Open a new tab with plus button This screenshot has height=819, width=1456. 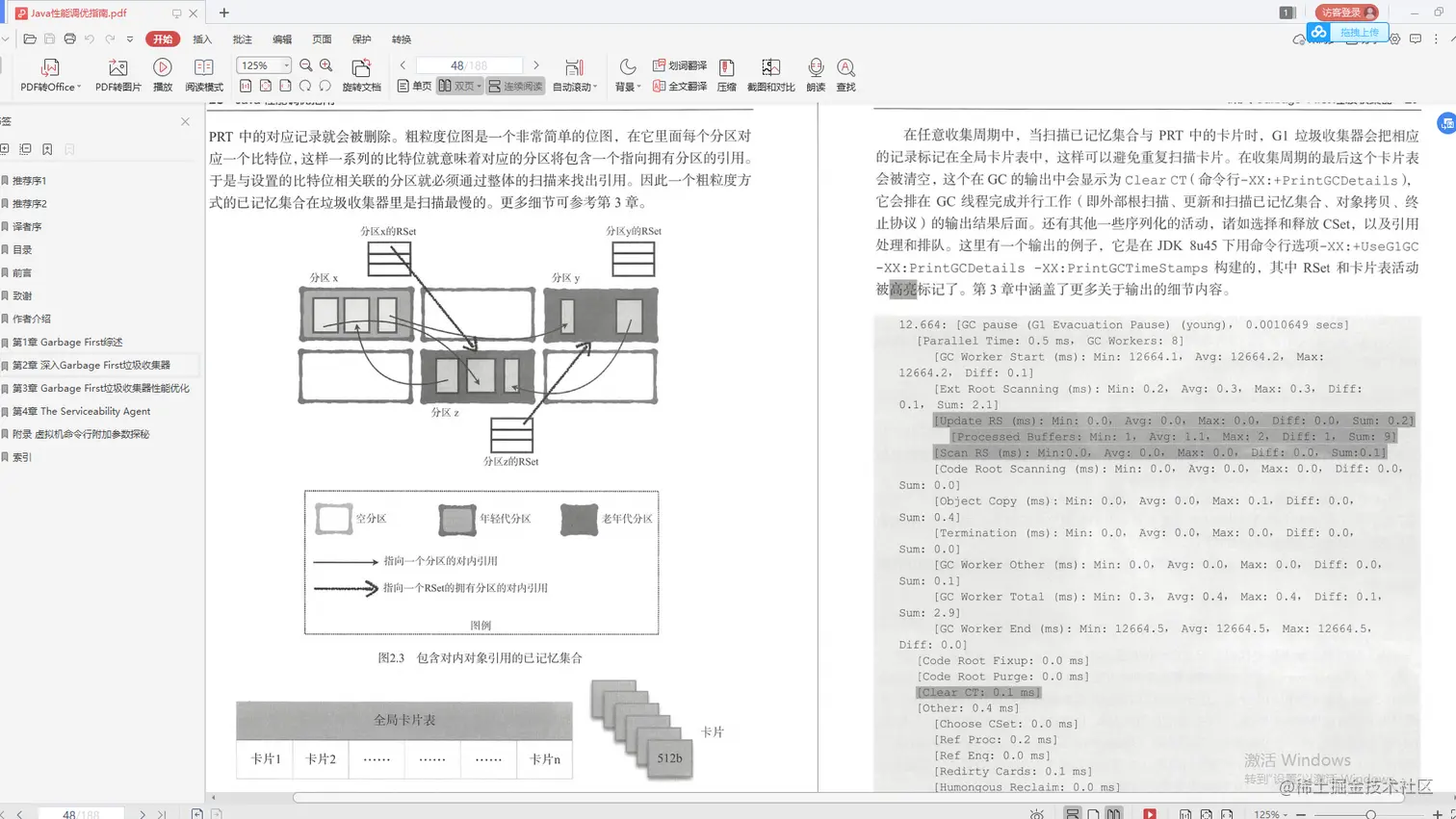[x=224, y=13]
